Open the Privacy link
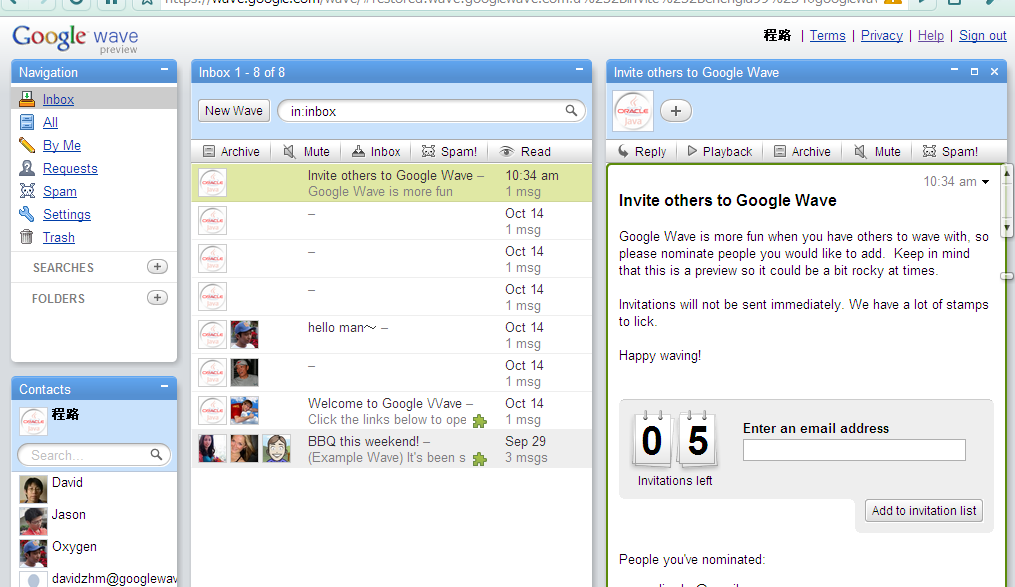The image size is (1015, 587). [882, 36]
